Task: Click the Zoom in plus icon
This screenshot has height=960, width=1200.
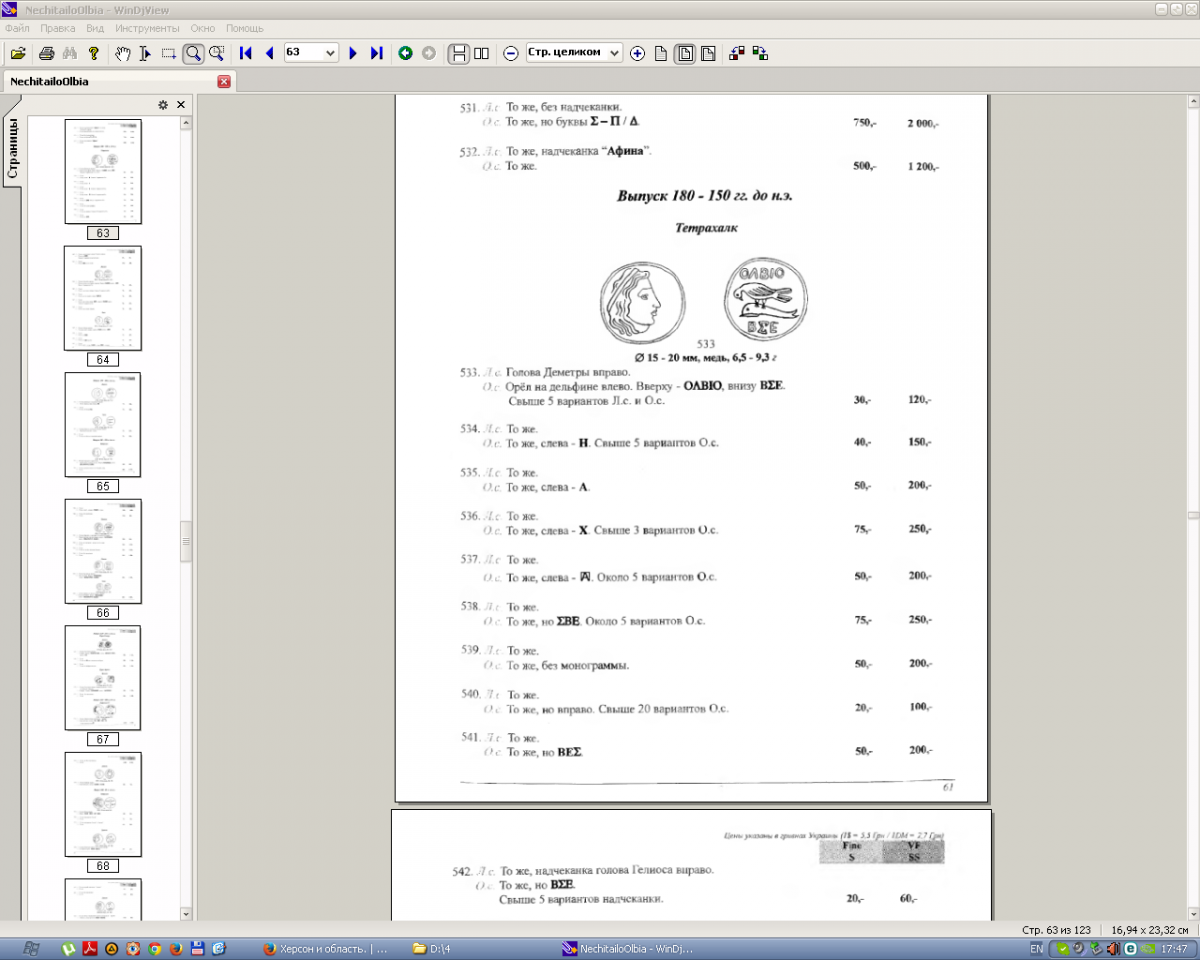Action: pos(637,53)
